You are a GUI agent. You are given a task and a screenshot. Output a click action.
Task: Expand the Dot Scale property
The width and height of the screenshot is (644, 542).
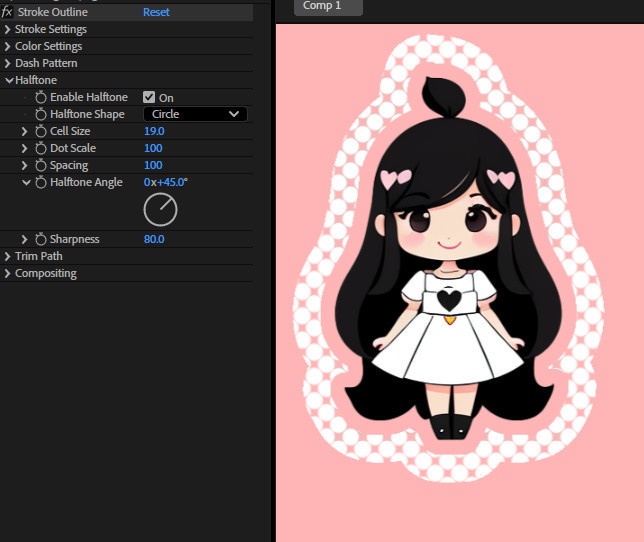coord(24,148)
